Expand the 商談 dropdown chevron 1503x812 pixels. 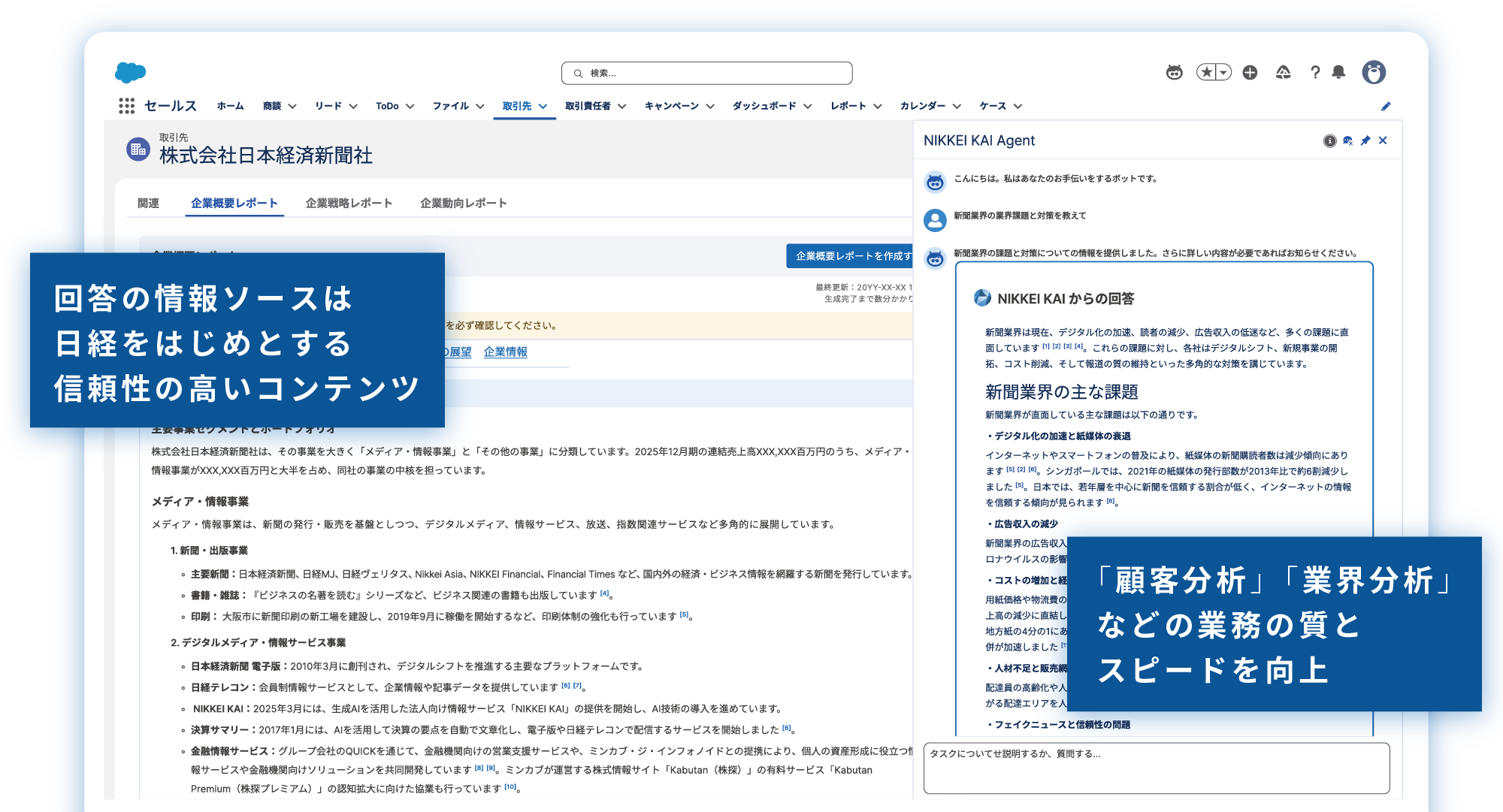point(292,106)
